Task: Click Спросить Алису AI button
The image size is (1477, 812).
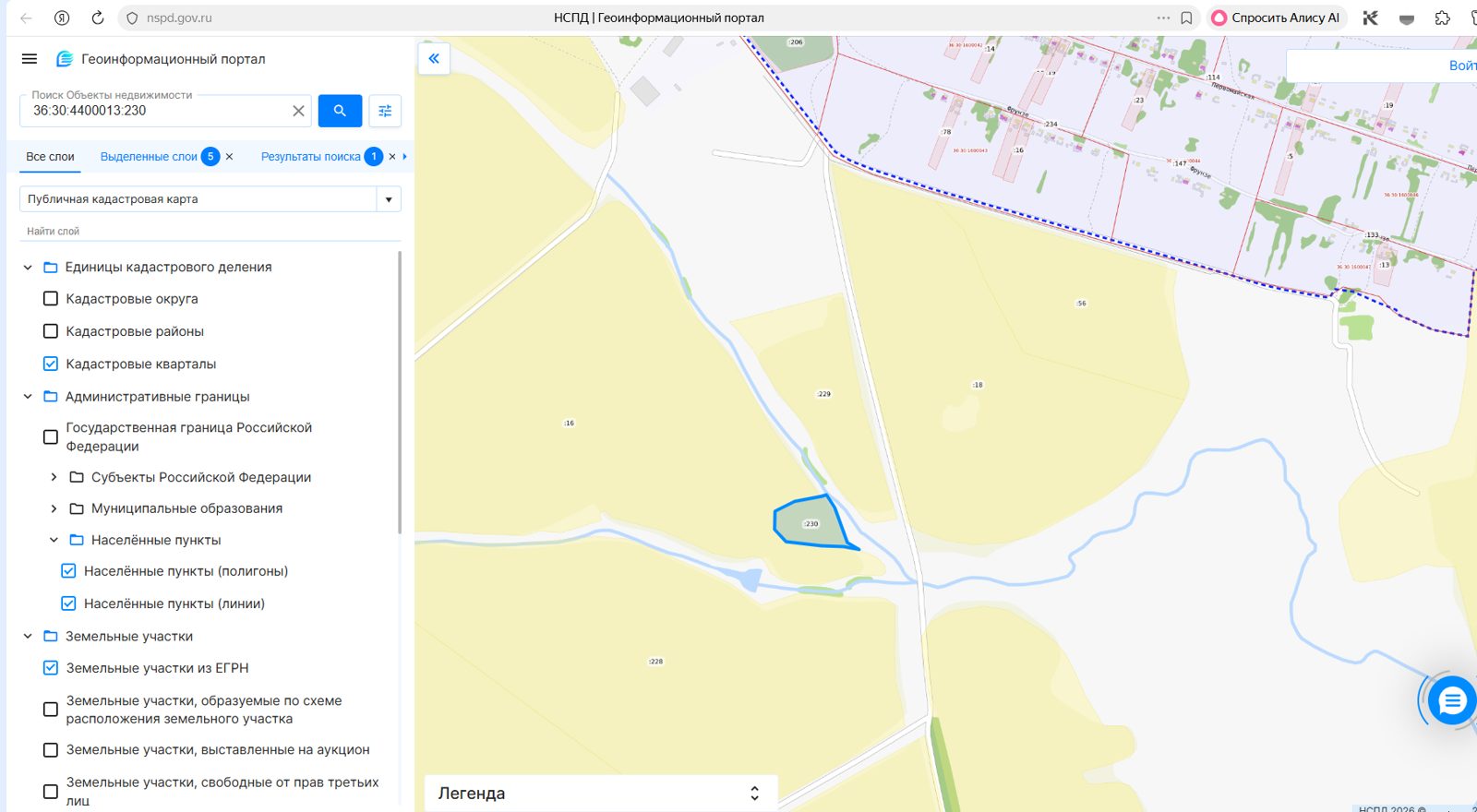Action: point(1276,18)
